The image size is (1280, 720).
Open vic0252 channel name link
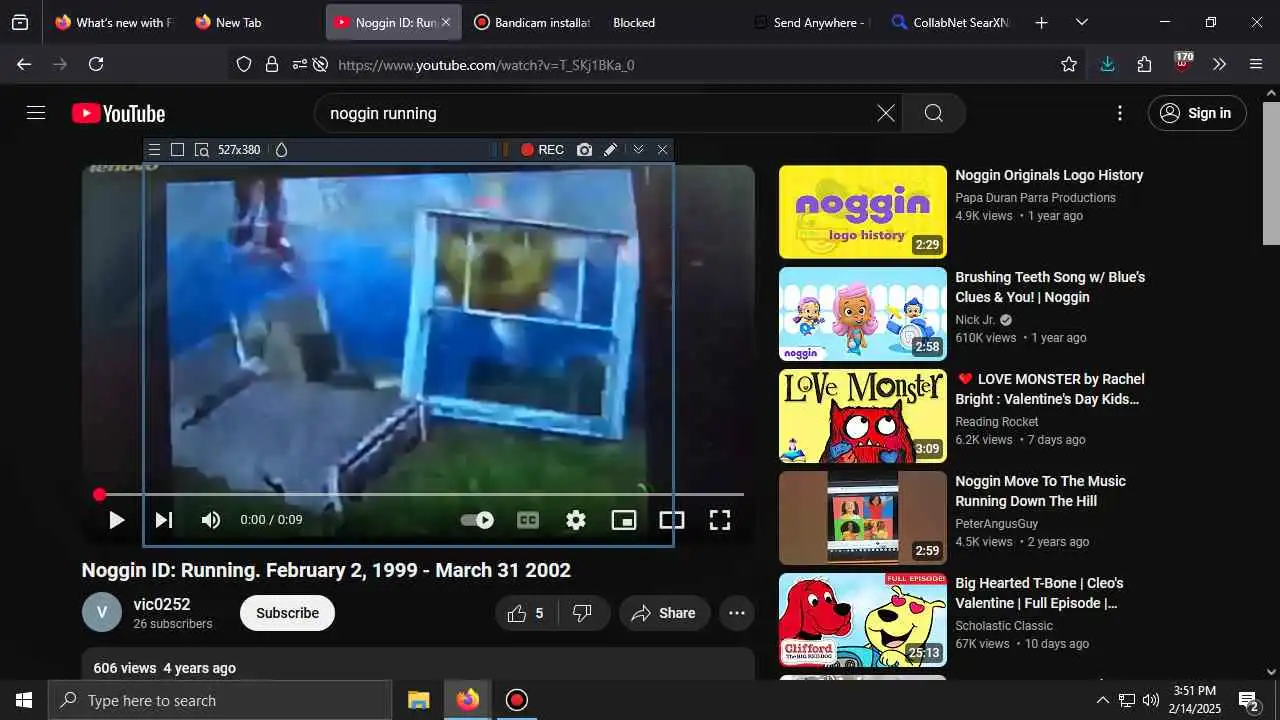pyautogui.click(x=162, y=604)
